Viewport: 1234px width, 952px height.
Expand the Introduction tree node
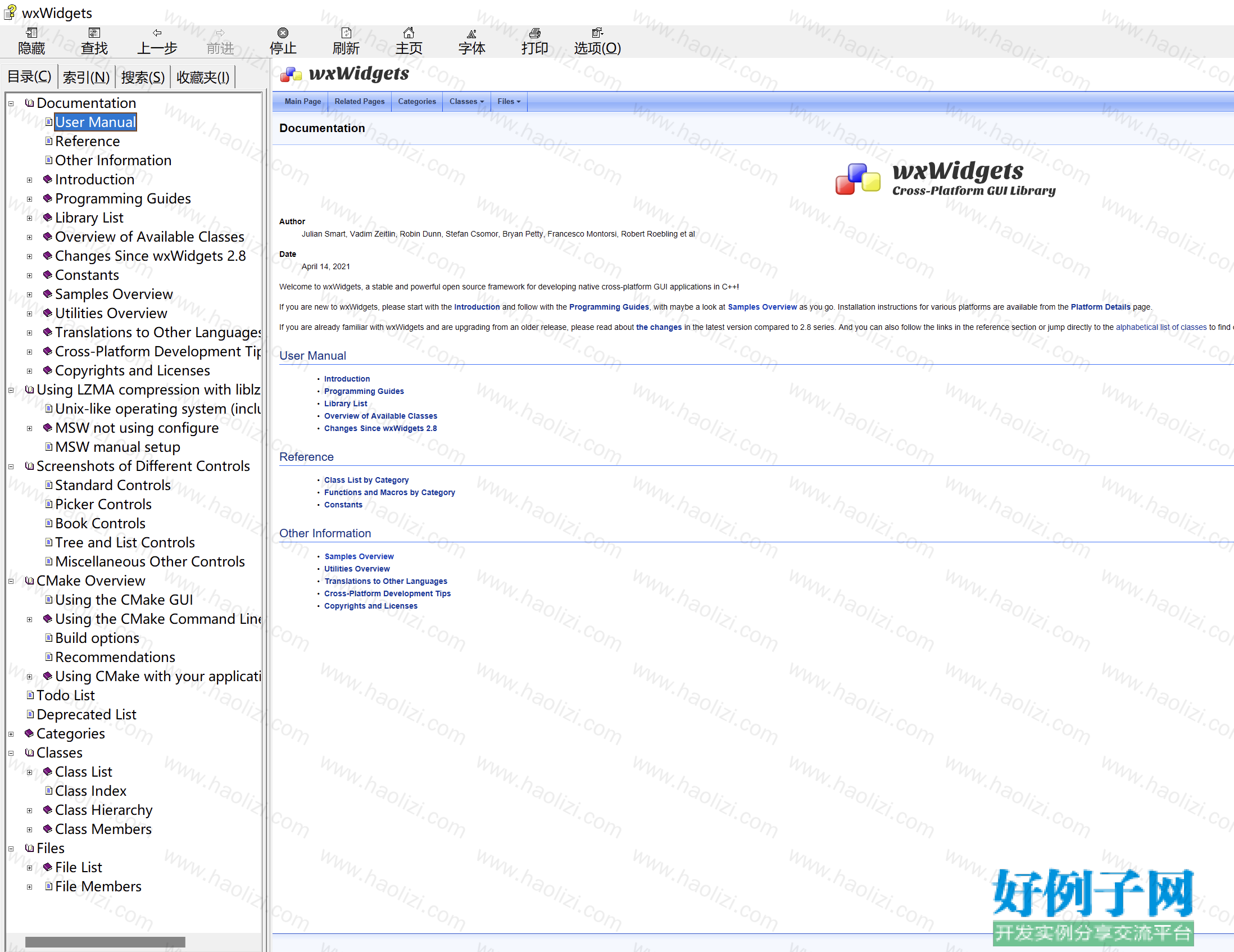pyautogui.click(x=29, y=180)
